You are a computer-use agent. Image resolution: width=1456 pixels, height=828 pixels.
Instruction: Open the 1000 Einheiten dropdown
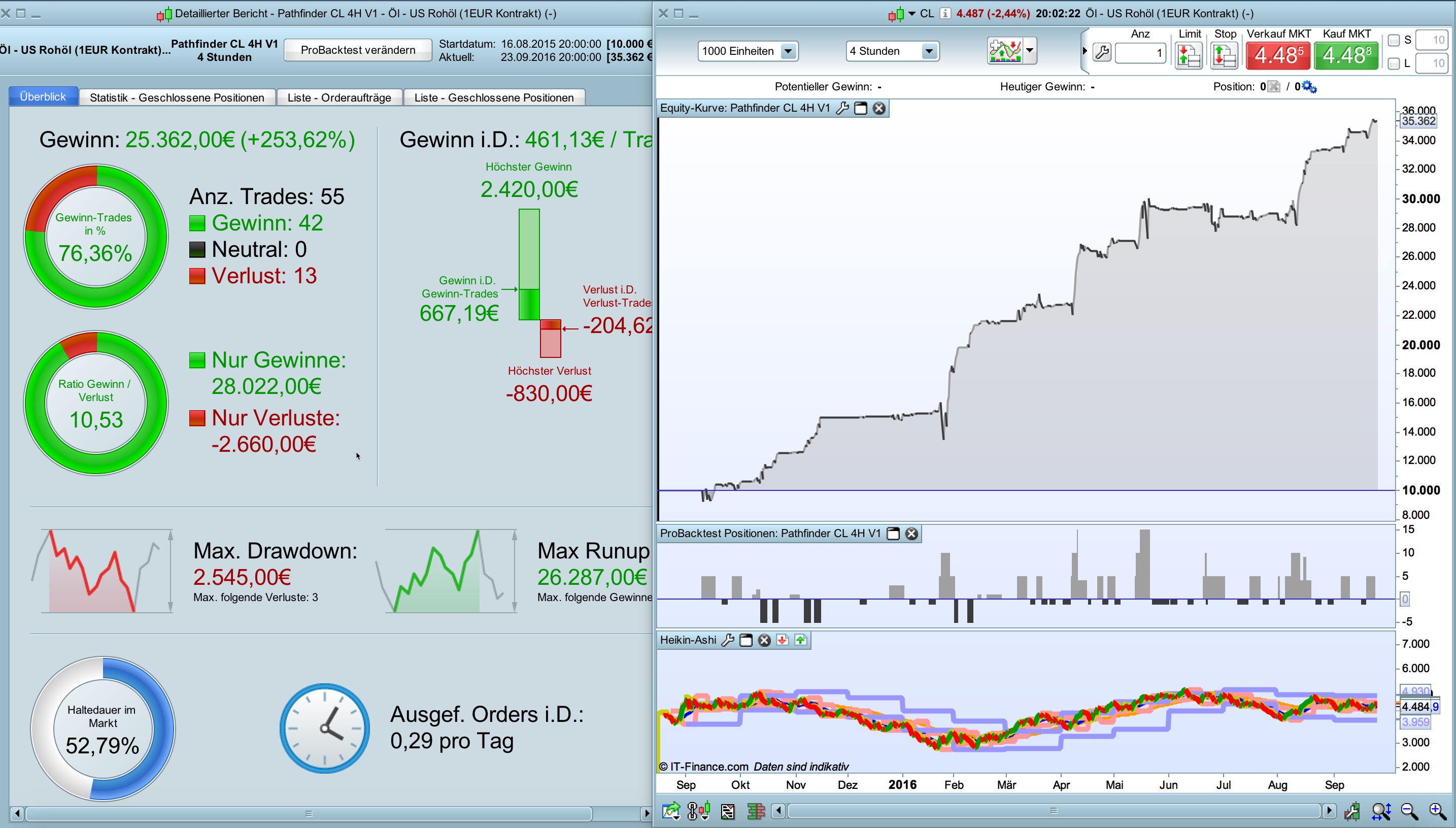point(788,51)
